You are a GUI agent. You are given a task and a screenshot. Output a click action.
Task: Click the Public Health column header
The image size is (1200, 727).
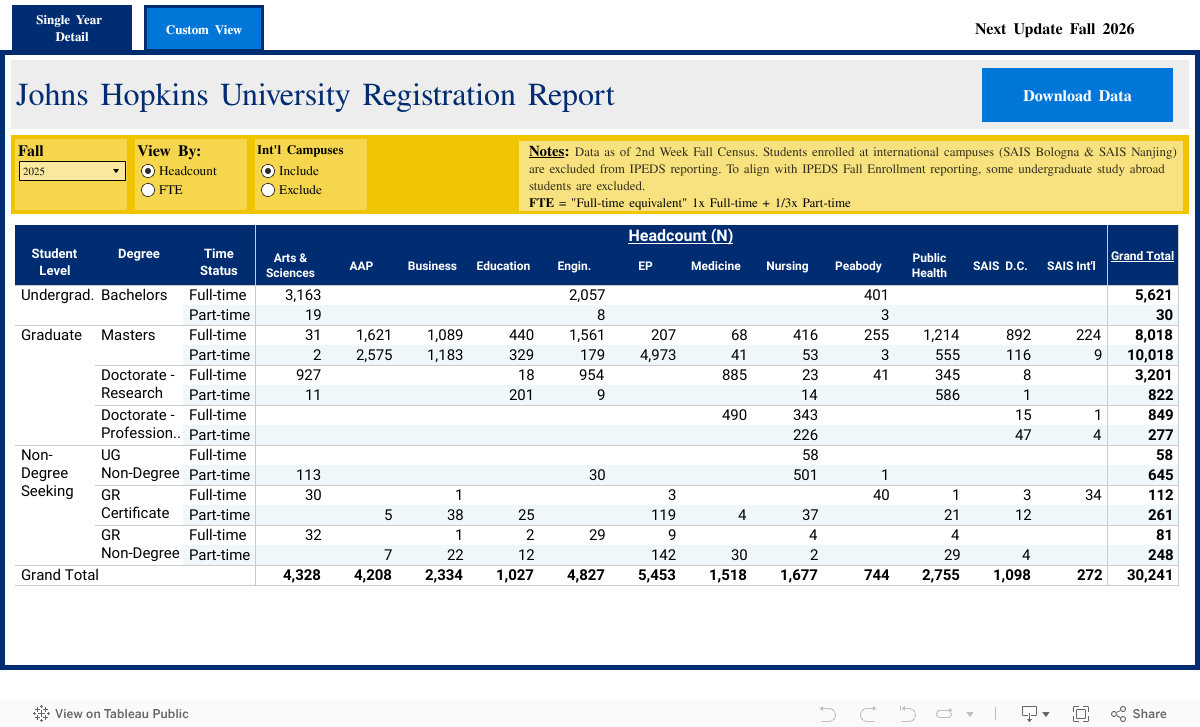click(929, 265)
